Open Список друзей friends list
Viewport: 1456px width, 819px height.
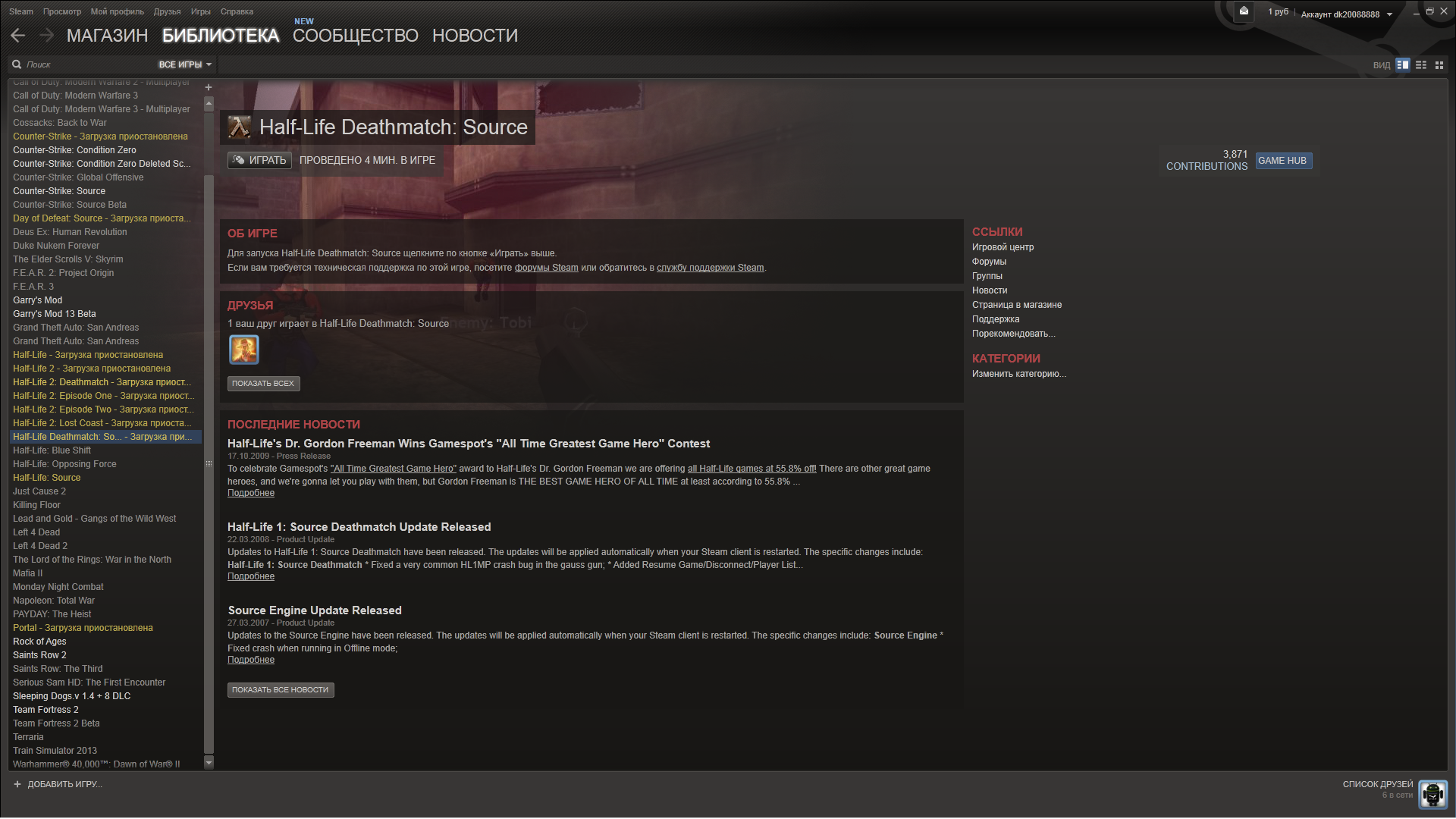[x=1377, y=784]
